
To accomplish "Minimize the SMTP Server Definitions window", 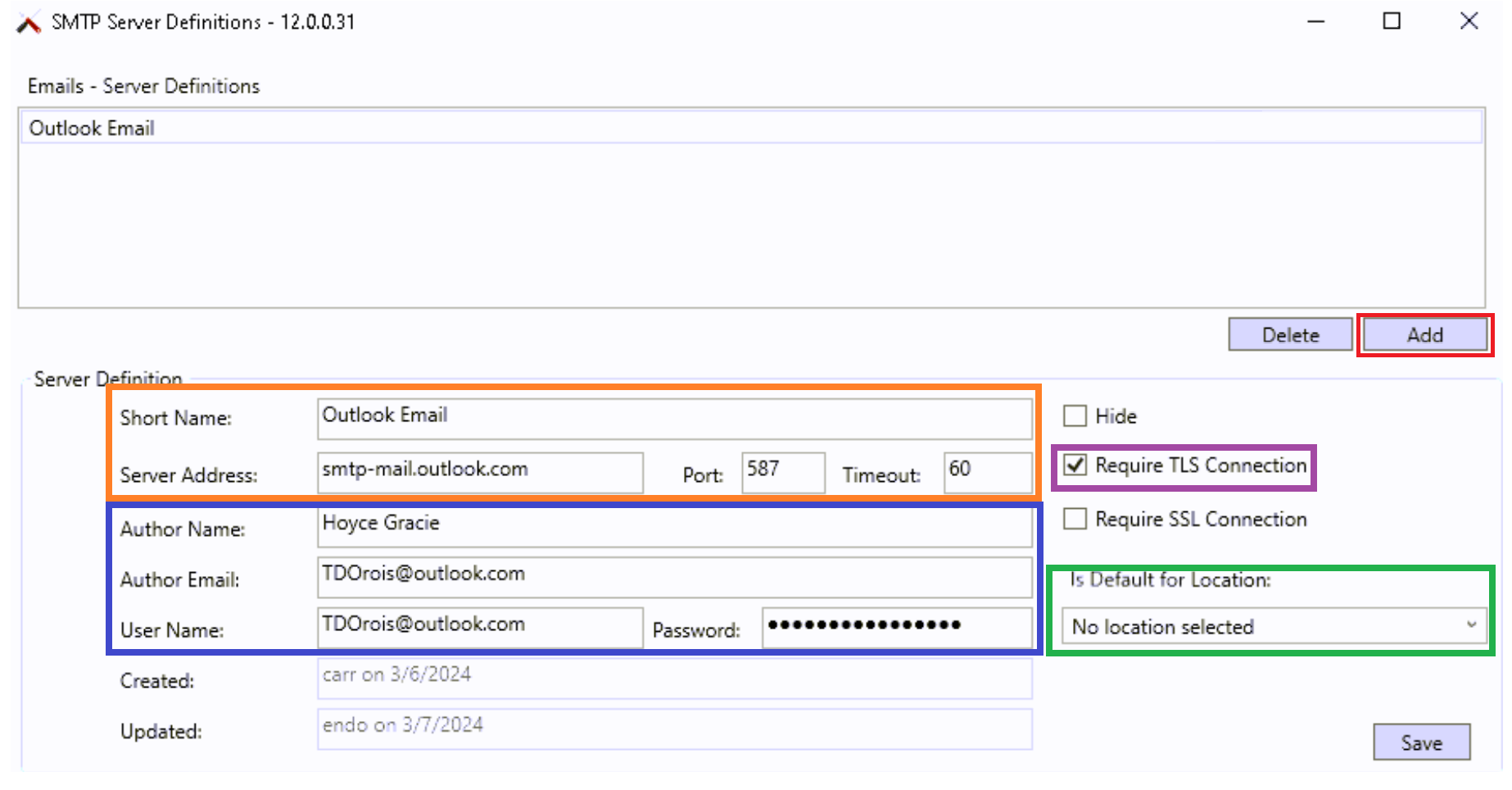I will (x=1316, y=21).
